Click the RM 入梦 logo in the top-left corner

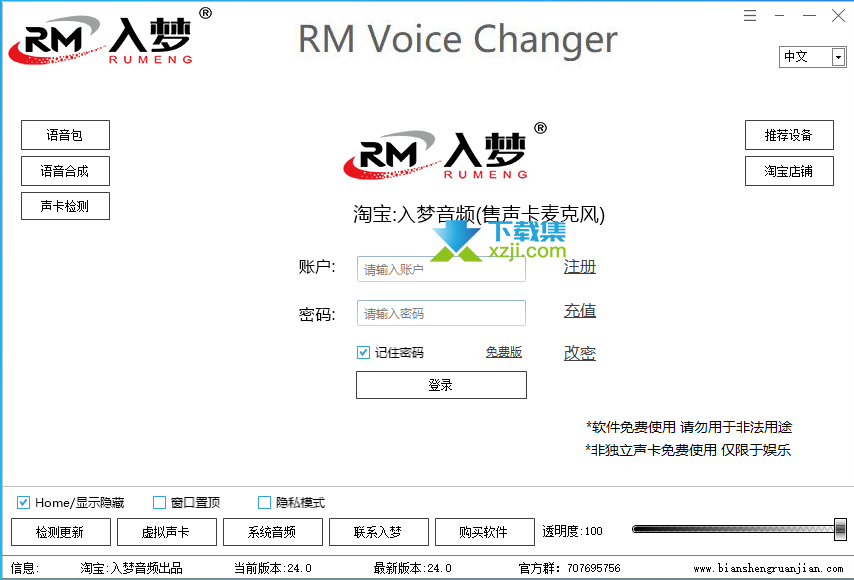coord(109,37)
